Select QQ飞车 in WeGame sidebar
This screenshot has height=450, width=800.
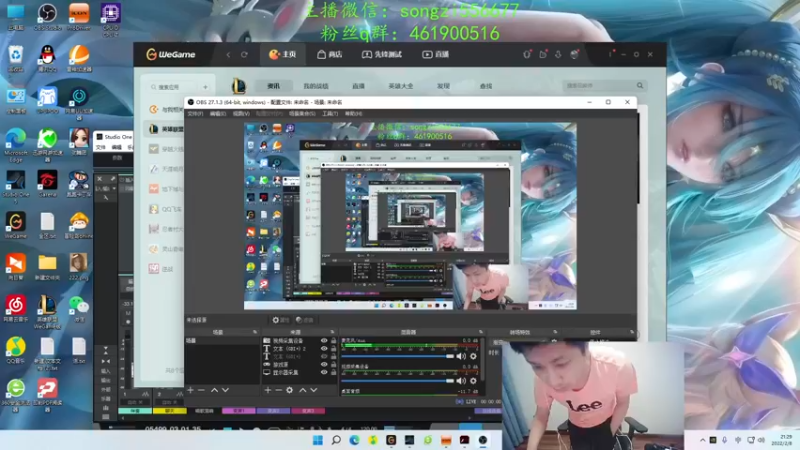(166, 209)
